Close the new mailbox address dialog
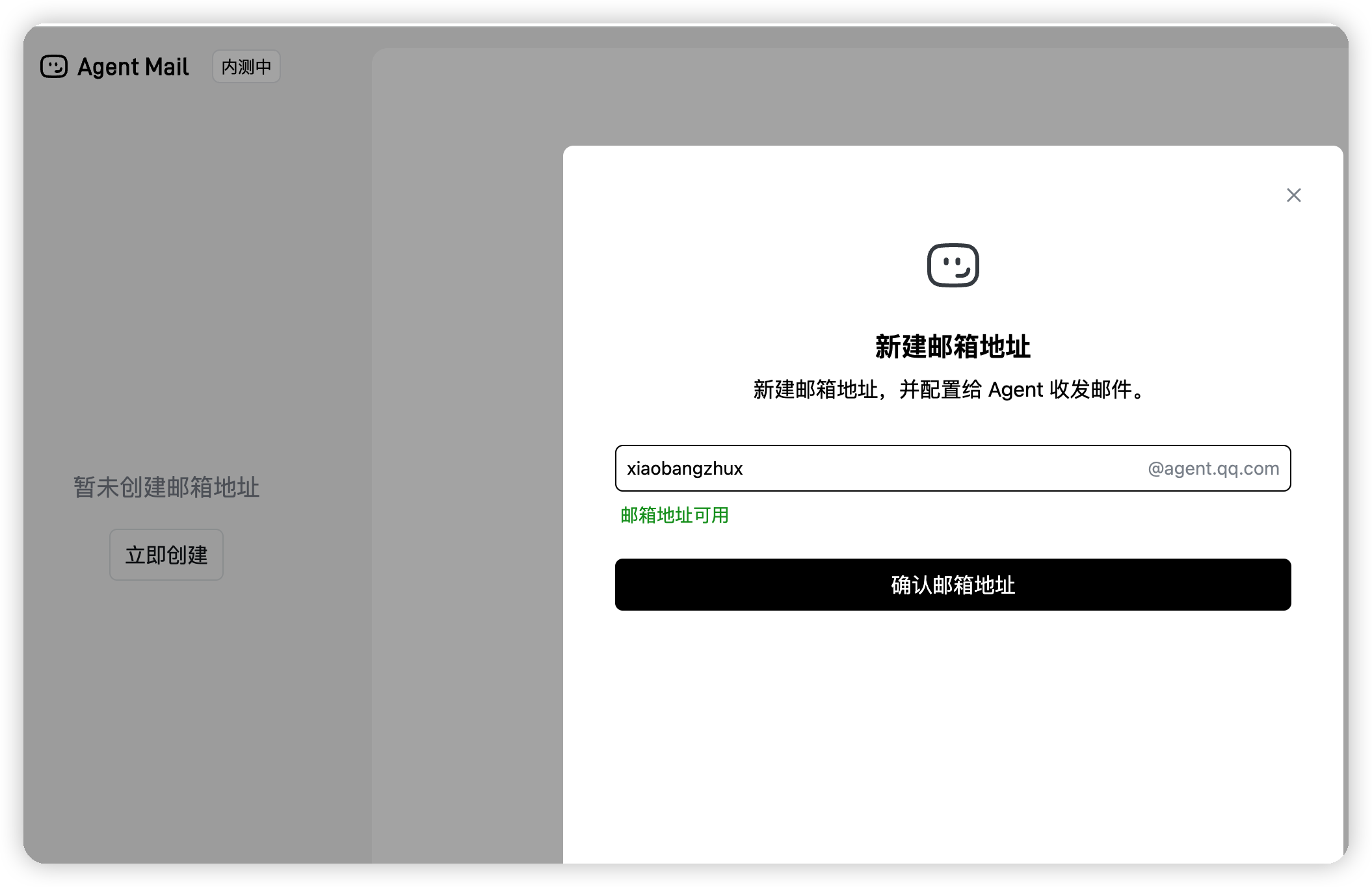 pyautogui.click(x=1293, y=195)
